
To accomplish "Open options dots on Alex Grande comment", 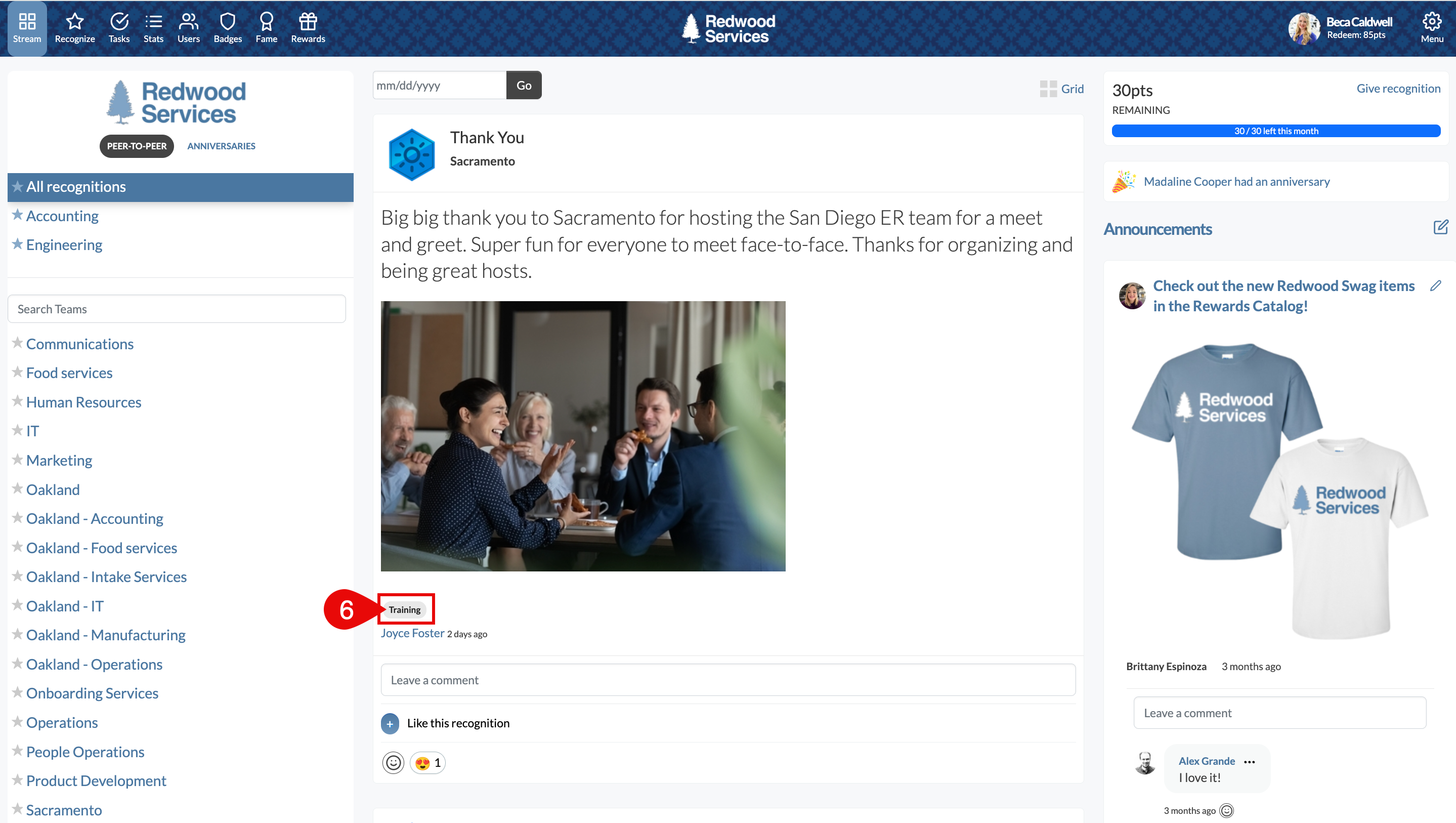I will coord(1249,761).
